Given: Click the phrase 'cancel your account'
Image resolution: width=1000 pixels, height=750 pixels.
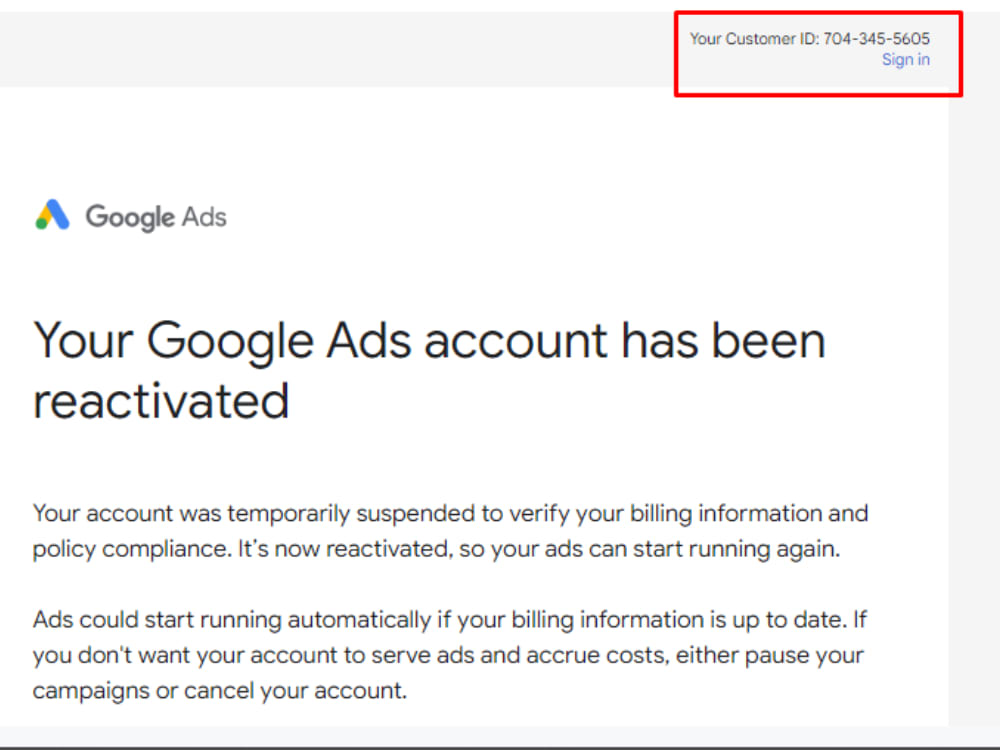Looking at the screenshot, I should click(297, 690).
